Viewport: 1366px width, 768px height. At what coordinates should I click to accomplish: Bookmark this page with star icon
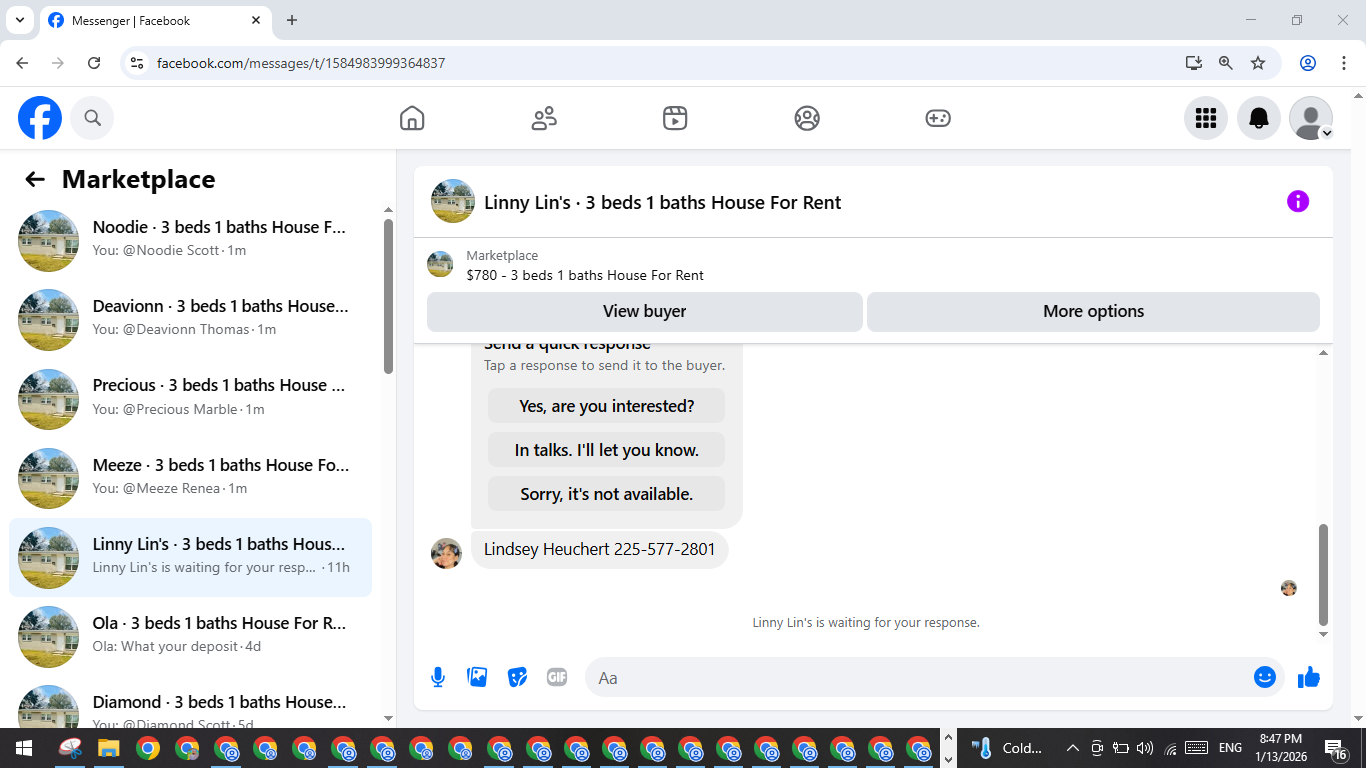[x=1258, y=63]
